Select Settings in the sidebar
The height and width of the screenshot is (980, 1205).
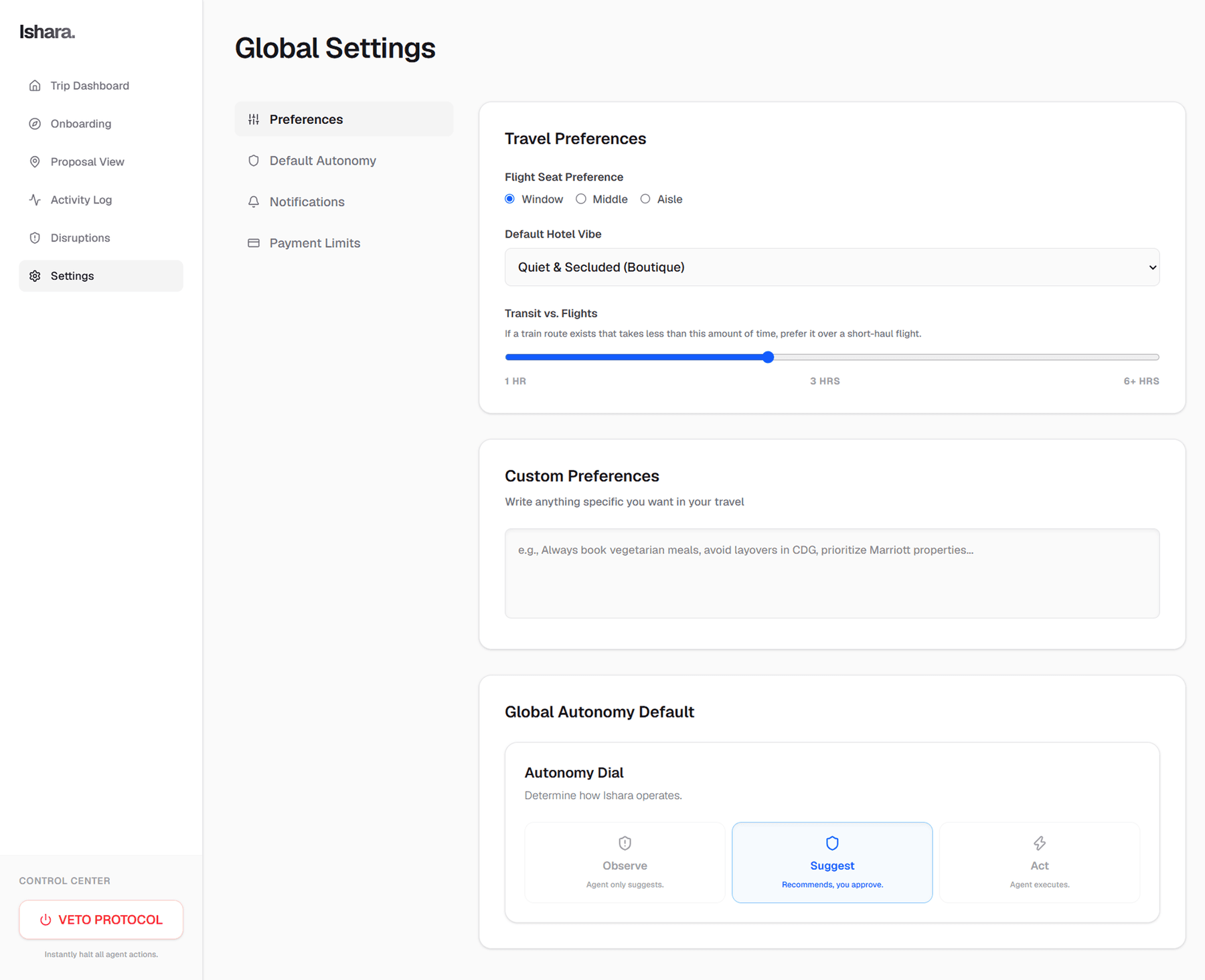tap(101, 276)
